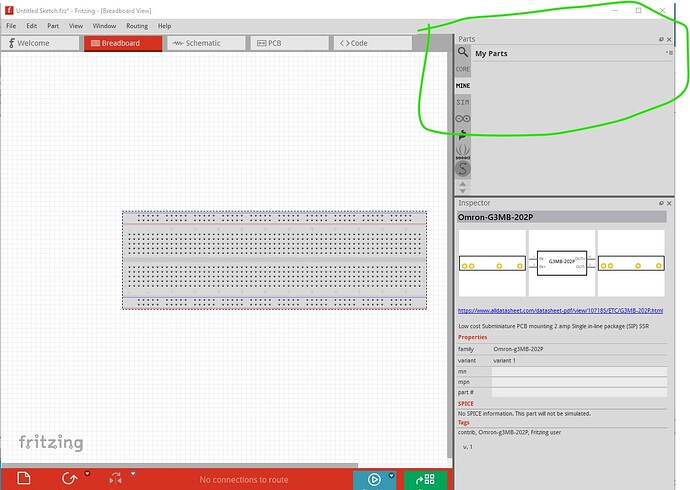Viewport: 690px width, 490px height.
Task: Maximize the Fritzing window
Action: click(x=639, y=10)
